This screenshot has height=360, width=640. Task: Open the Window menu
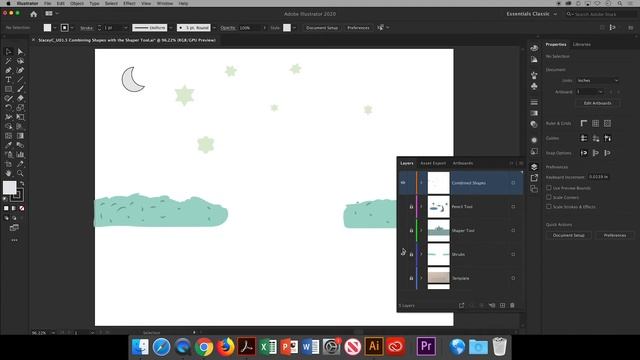[165, 3]
